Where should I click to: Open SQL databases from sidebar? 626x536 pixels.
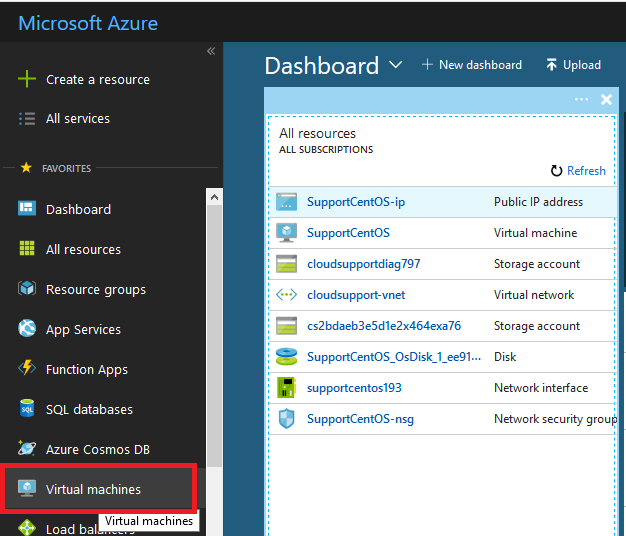(x=89, y=409)
